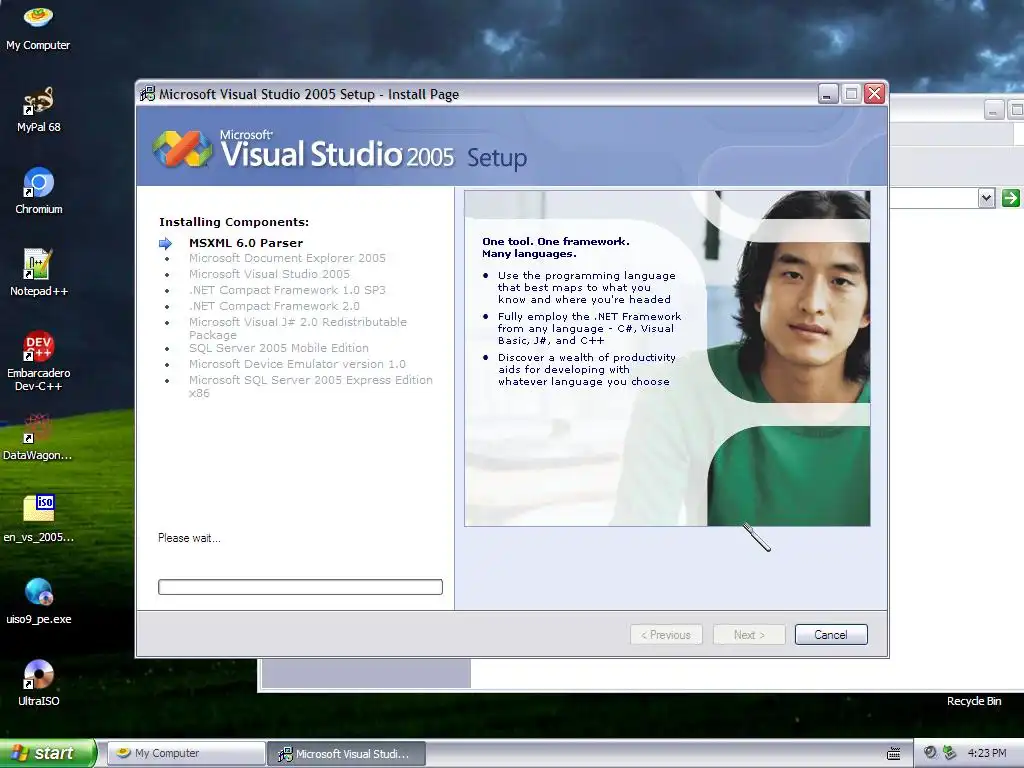1024x768 pixels.
Task: Click blue arrow beside MSXML 6.0 Parser
Action: (x=166, y=243)
